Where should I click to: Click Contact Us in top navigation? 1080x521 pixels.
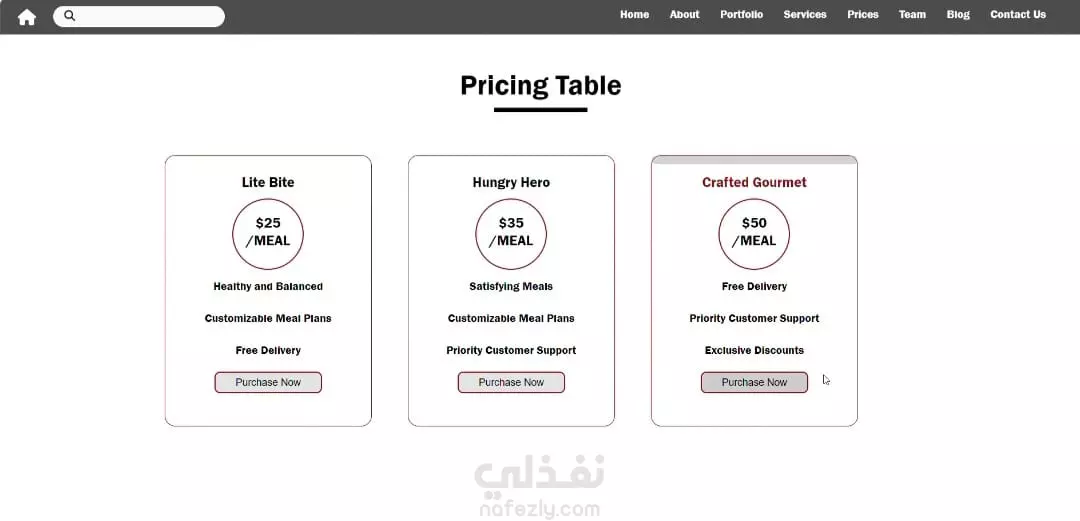tap(1018, 15)
